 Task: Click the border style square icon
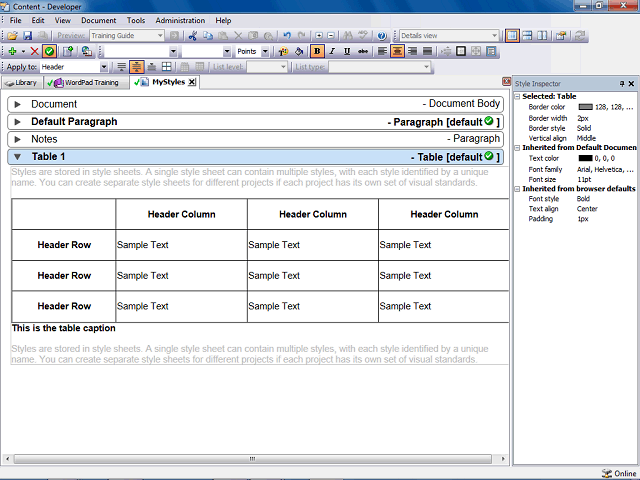click(x=461, y=51)
